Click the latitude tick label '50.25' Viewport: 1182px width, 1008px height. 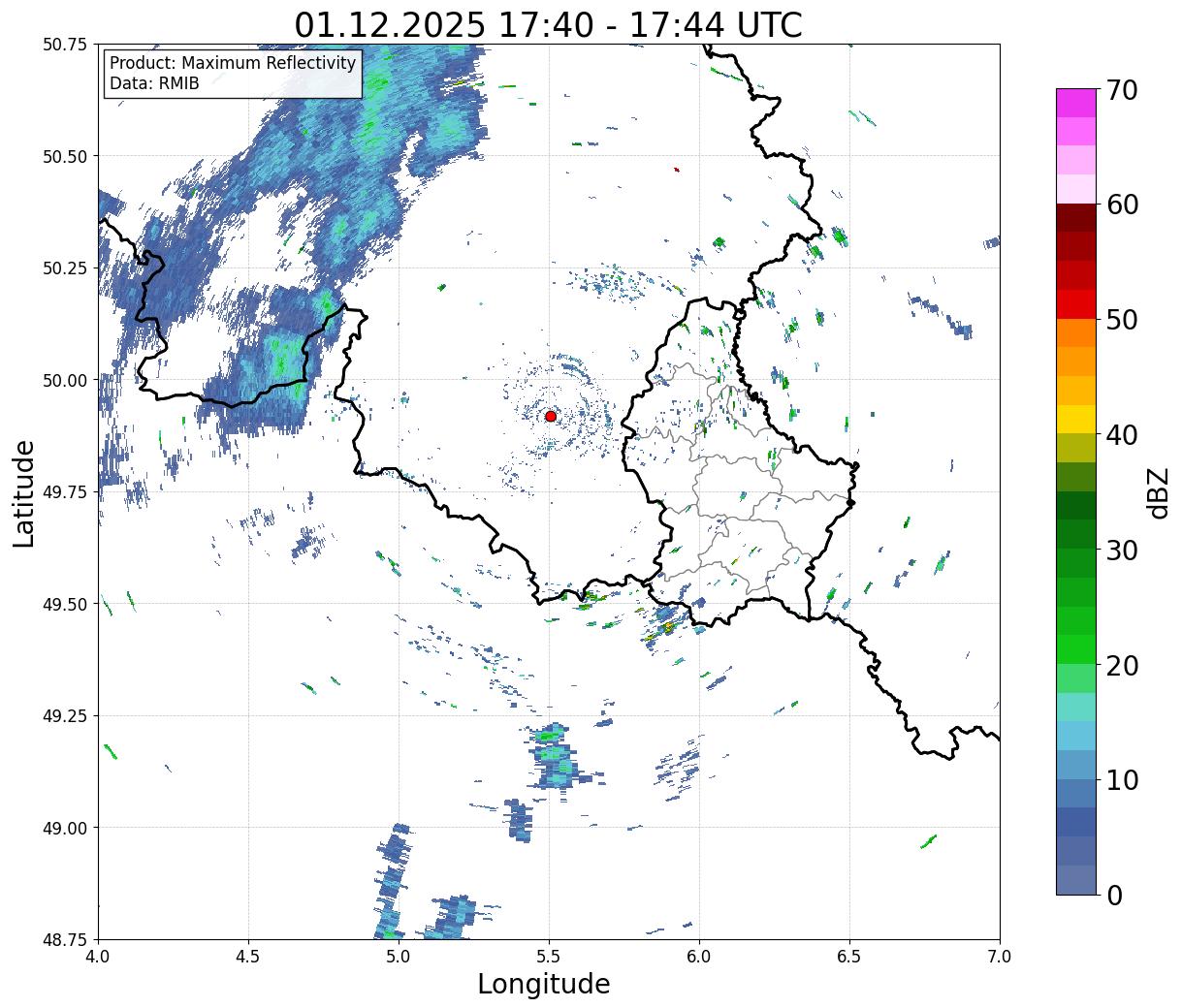(x=64, y=268)
